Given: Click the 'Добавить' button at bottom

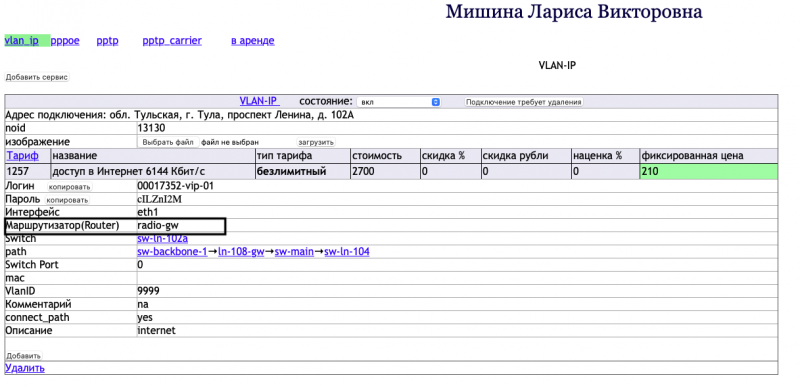Looking at the screenshot, I should (23, 355).
